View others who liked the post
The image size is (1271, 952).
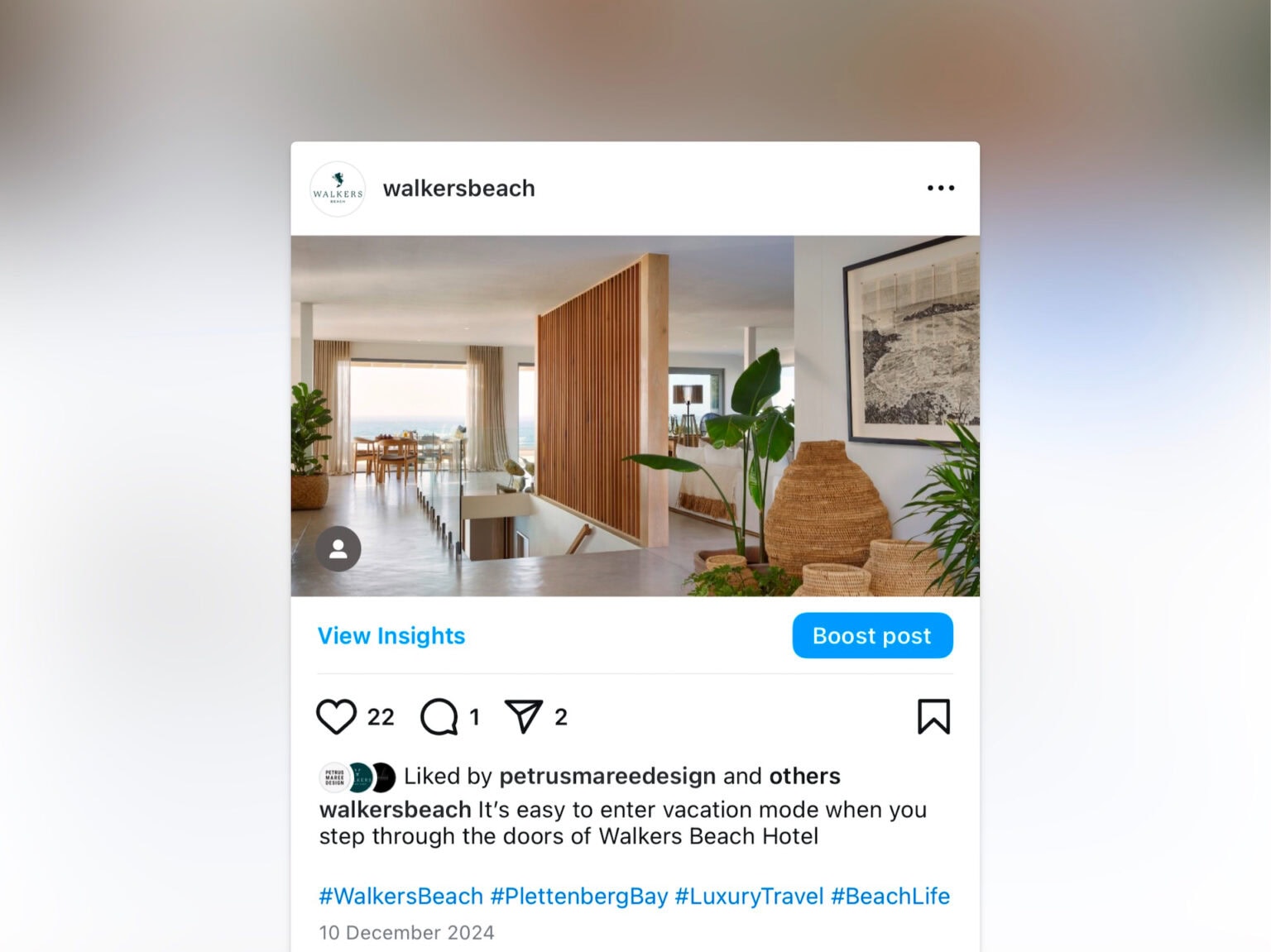click(x=804, y=776)
